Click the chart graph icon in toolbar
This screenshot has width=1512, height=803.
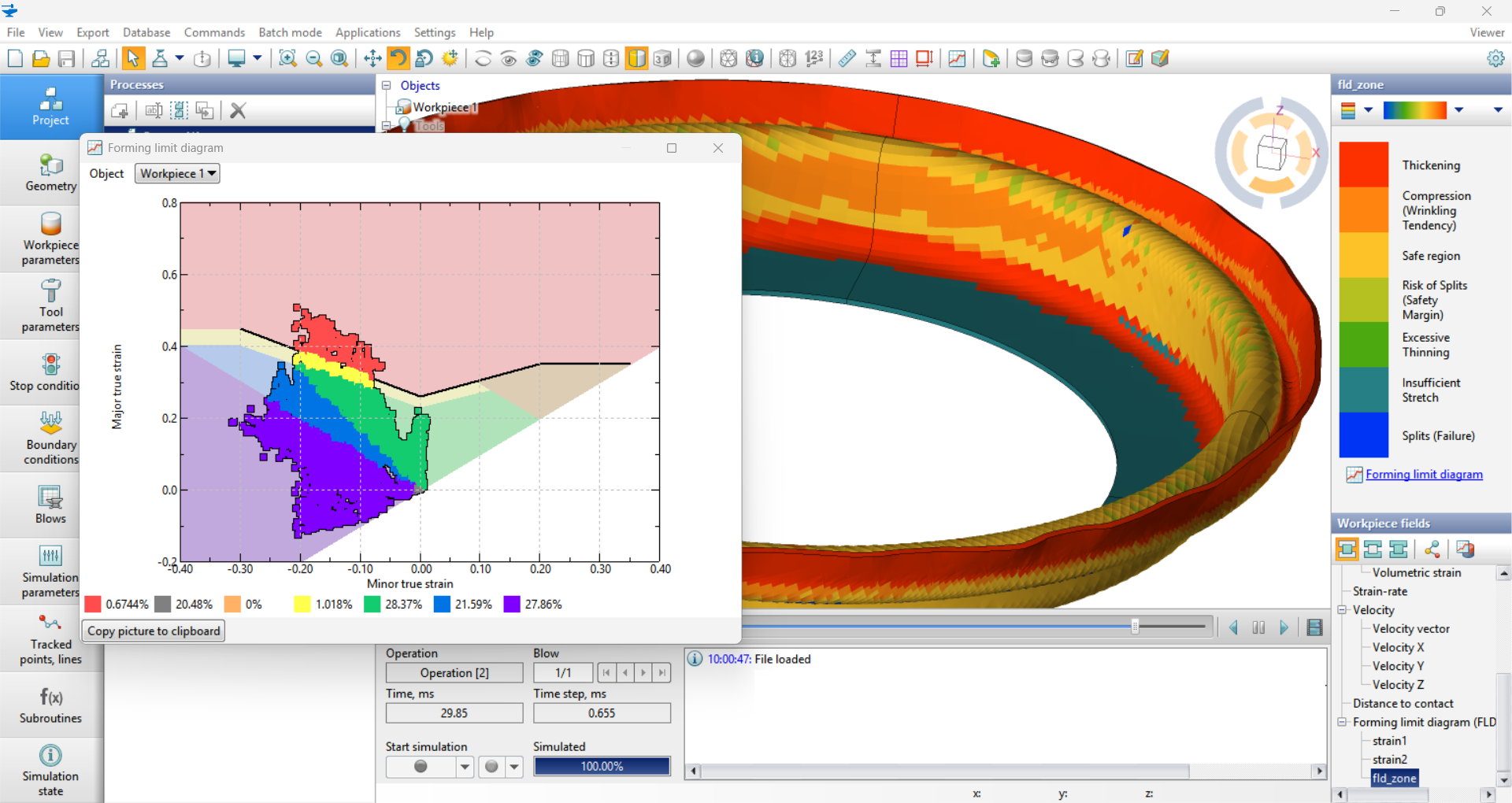pos(957,58)
